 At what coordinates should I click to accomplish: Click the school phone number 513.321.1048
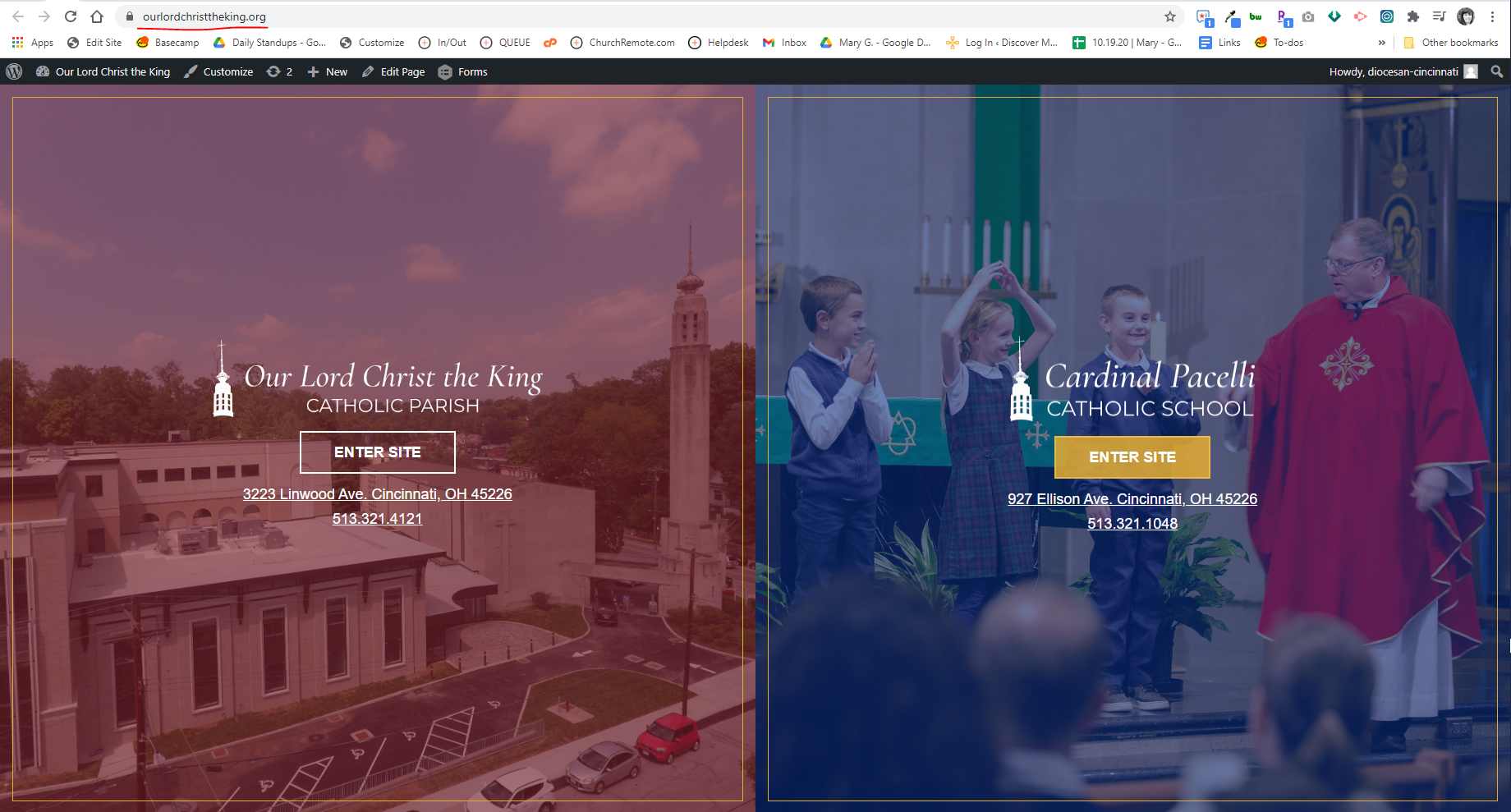1132,524
